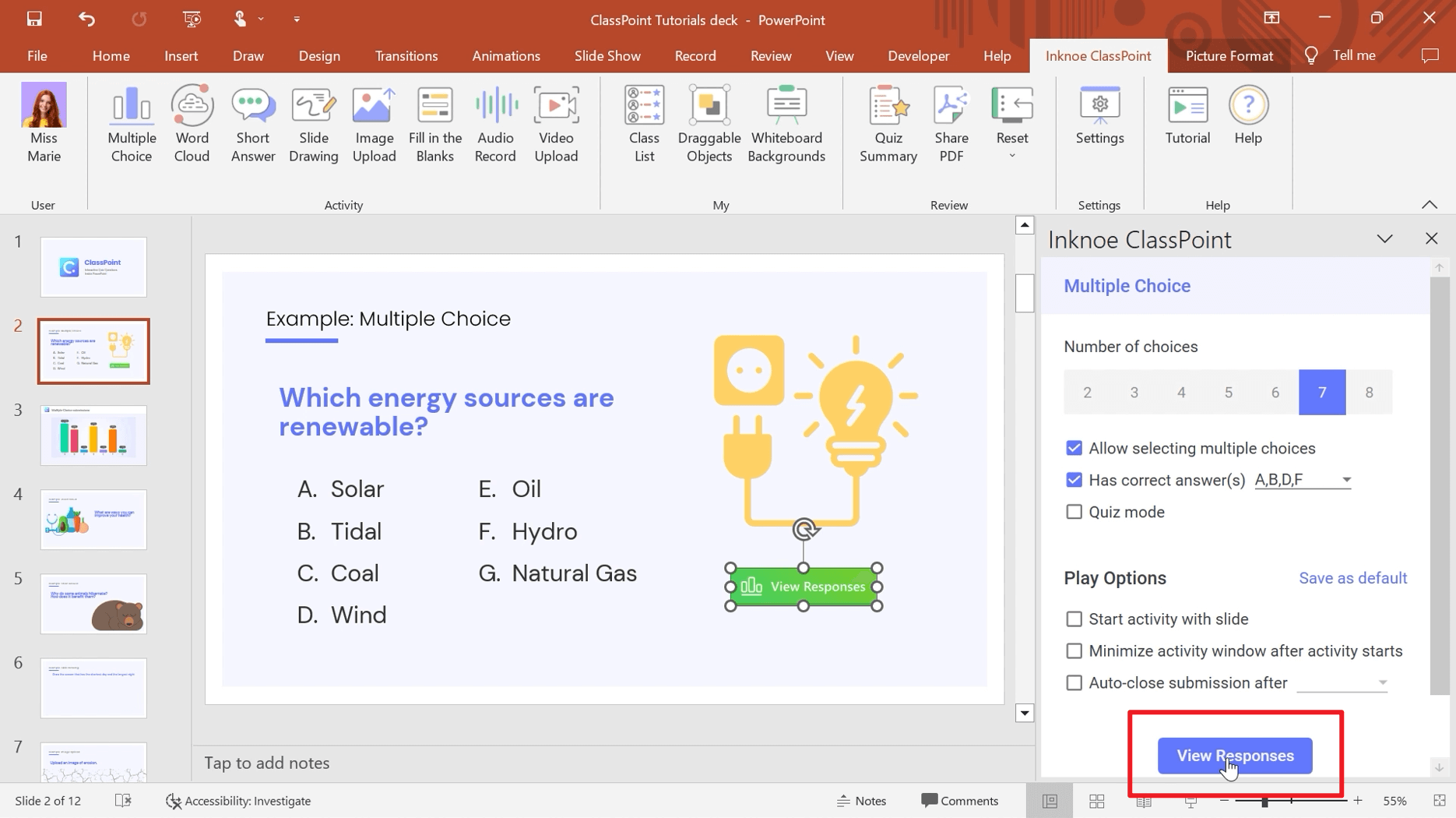Image resolution: width=1456 pixels, height=818 pixels.
Task: Launch the ClassPoint Tutorial
Action: (1187, 115)
